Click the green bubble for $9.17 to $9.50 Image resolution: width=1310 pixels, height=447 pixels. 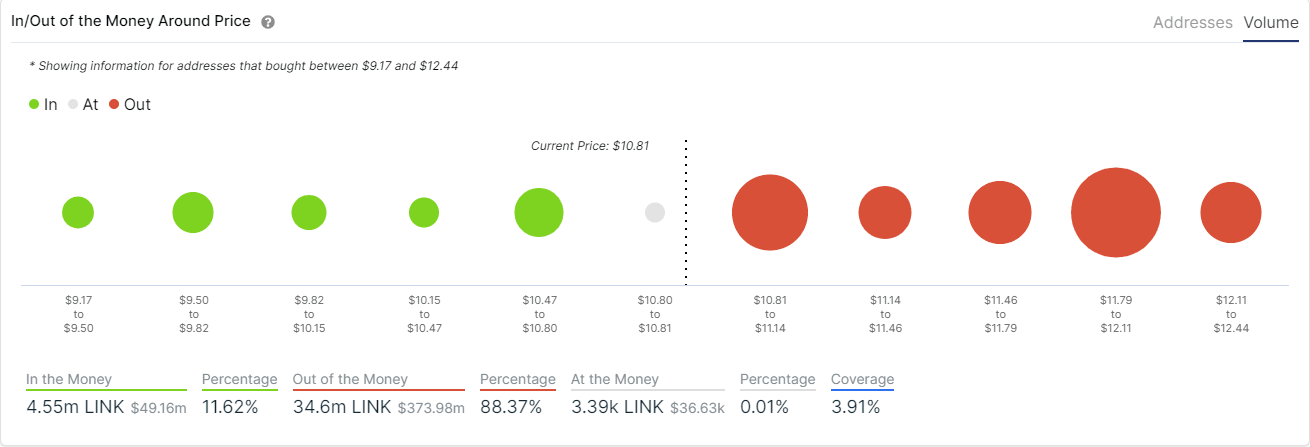78,213
